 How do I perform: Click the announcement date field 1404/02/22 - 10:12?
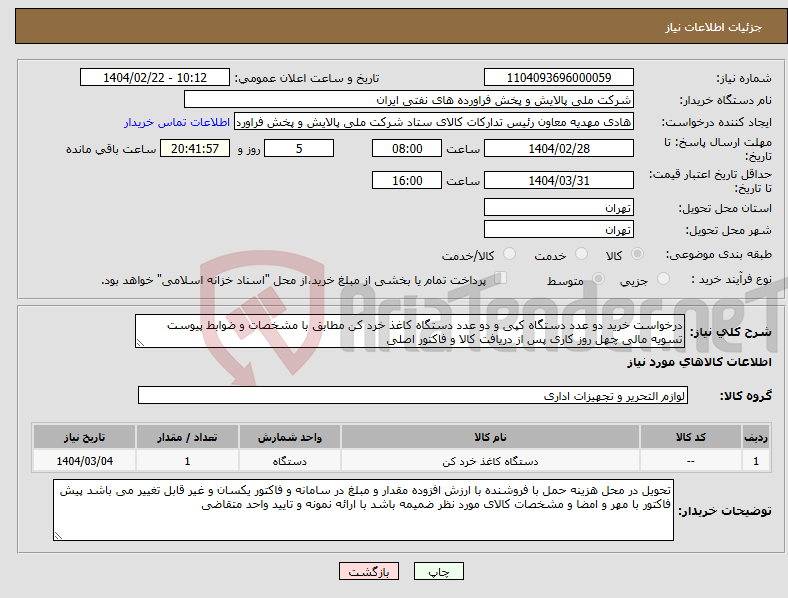click(x=155, y=77)
